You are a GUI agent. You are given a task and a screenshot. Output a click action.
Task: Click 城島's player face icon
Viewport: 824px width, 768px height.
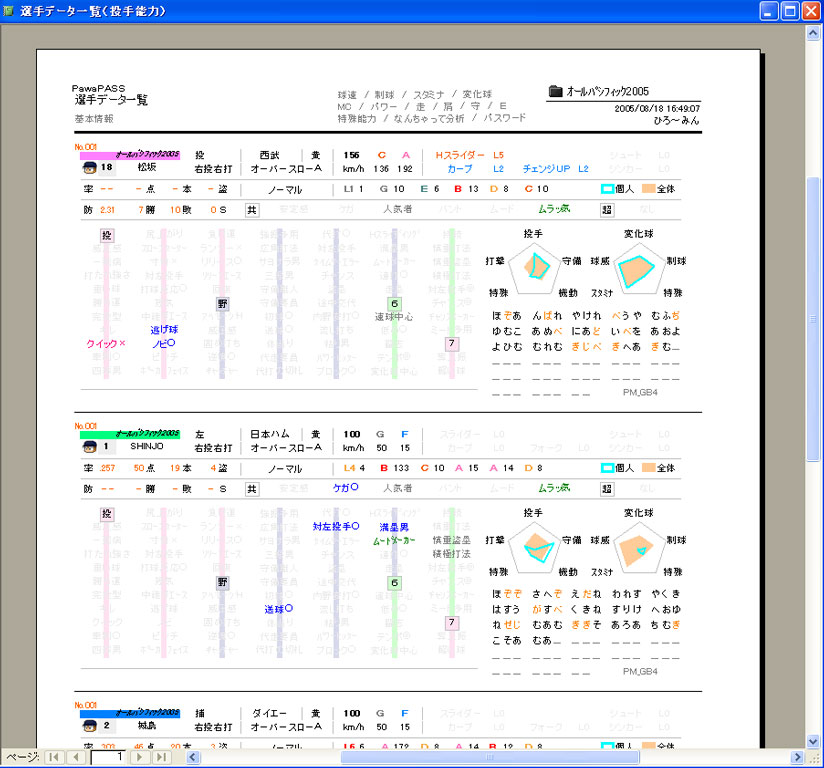click(90, 726)
